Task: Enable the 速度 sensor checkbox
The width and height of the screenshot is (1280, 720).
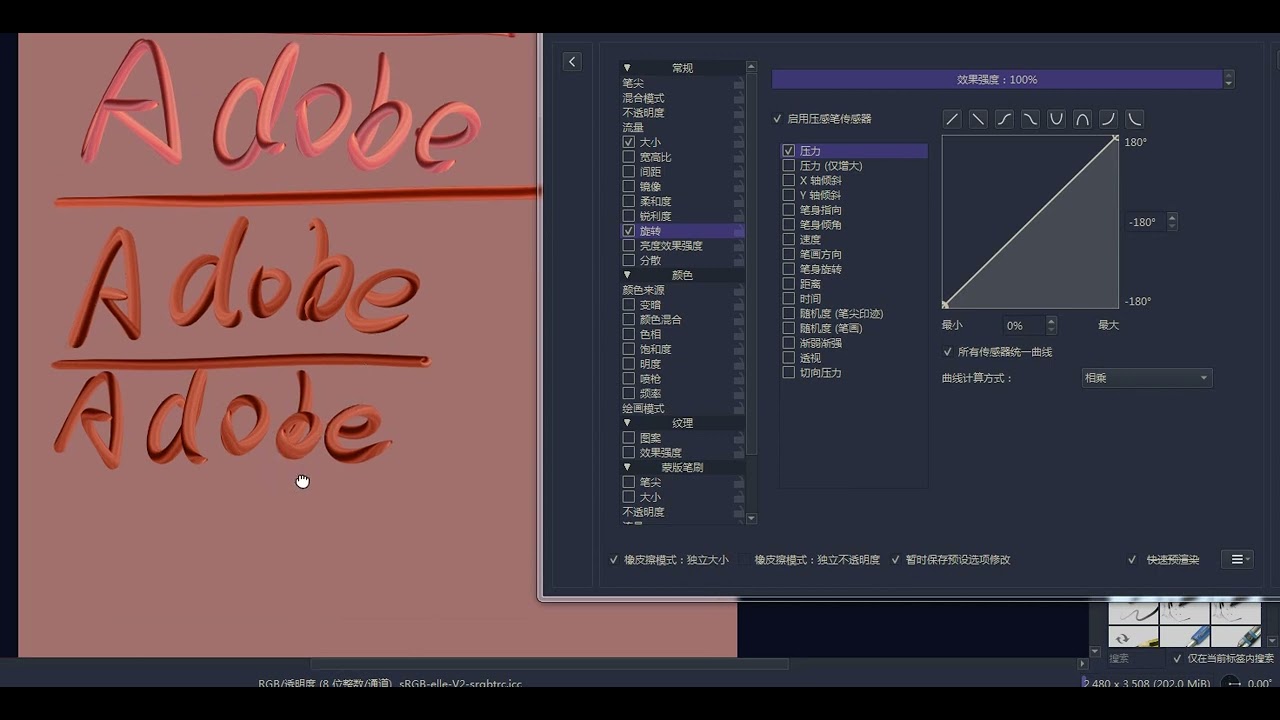Action: click(x=789, y=240)
